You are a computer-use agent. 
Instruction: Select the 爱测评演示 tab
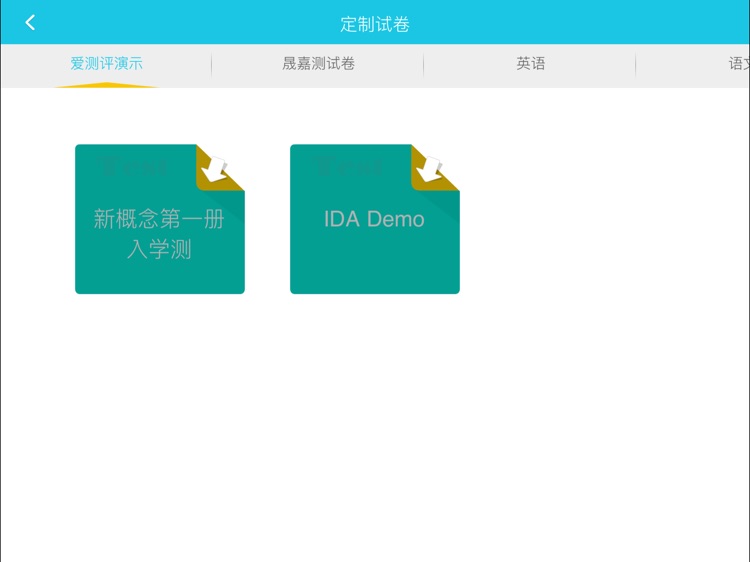[106, 64]
